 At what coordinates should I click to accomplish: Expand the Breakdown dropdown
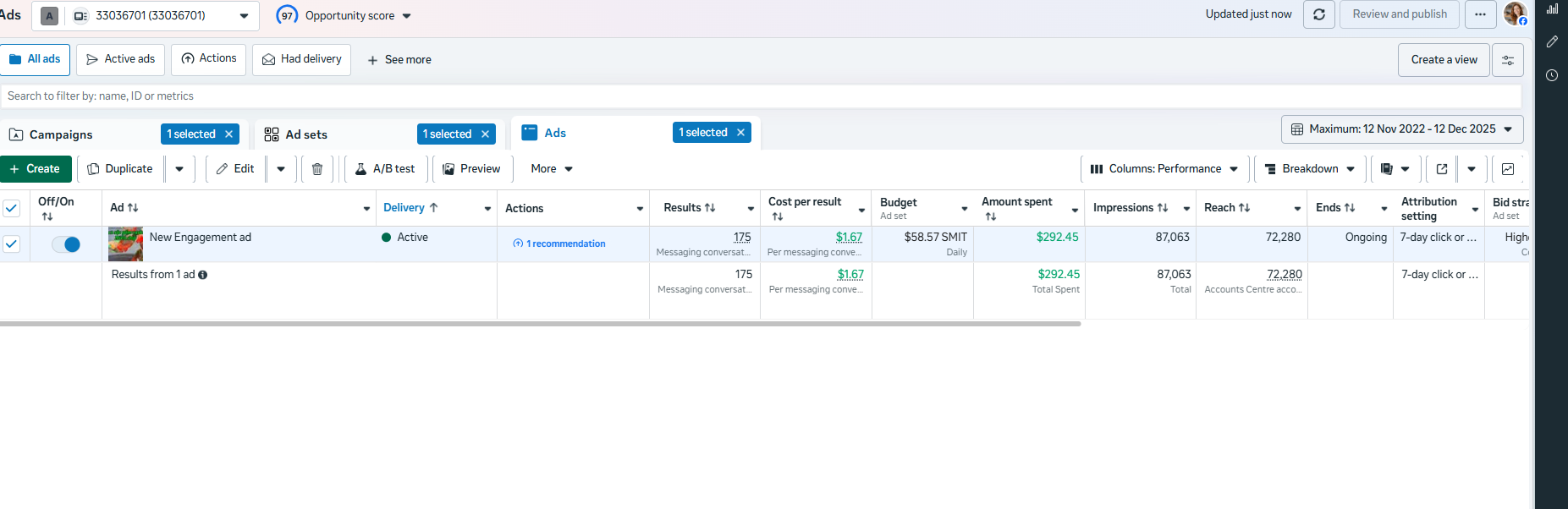(1309, 169)
